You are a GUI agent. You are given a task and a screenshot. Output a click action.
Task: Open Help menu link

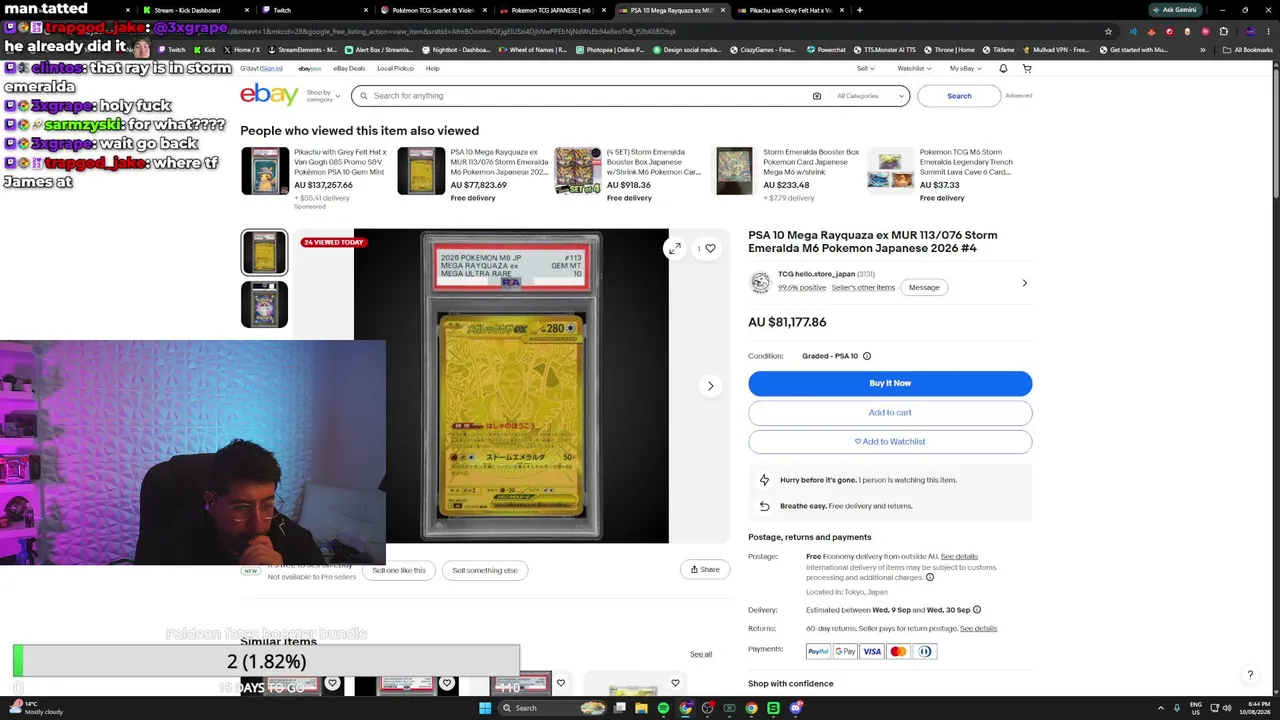pyautogui.click(x=432, y=68)
